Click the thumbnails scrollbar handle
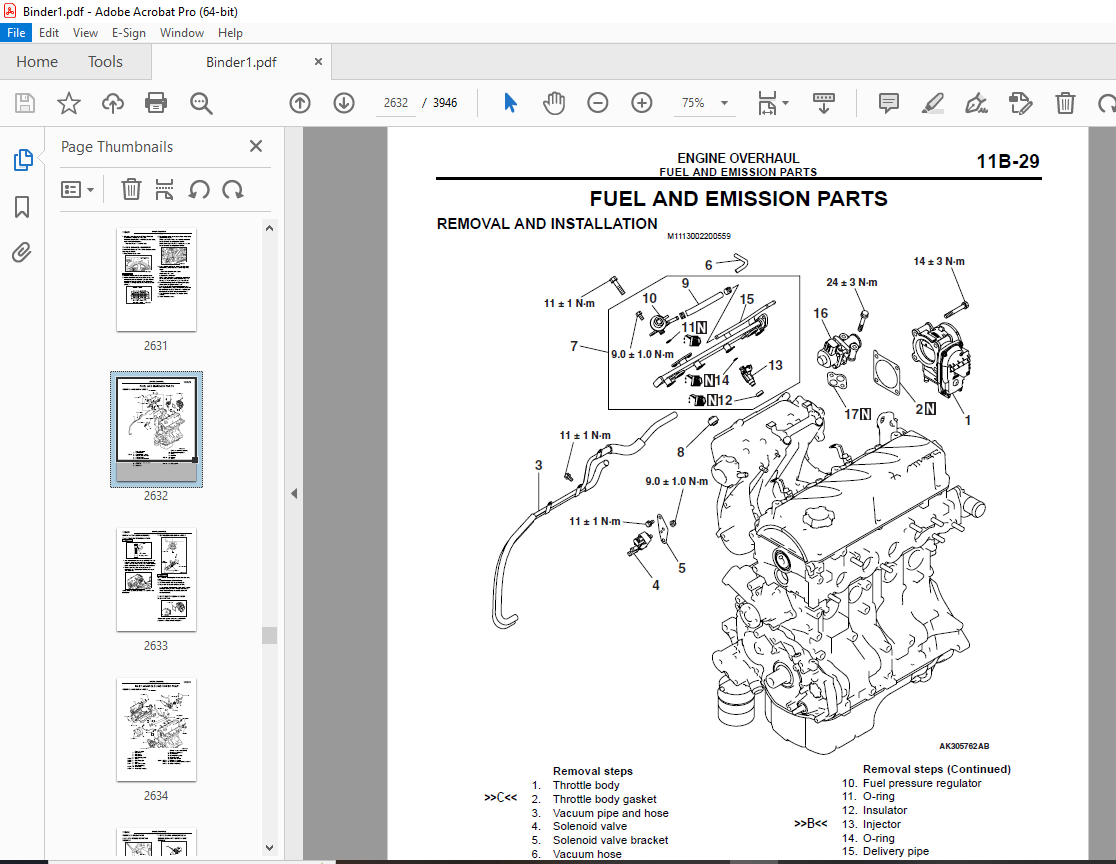Viewport: 1116px width, 864px height. [269, 635]
